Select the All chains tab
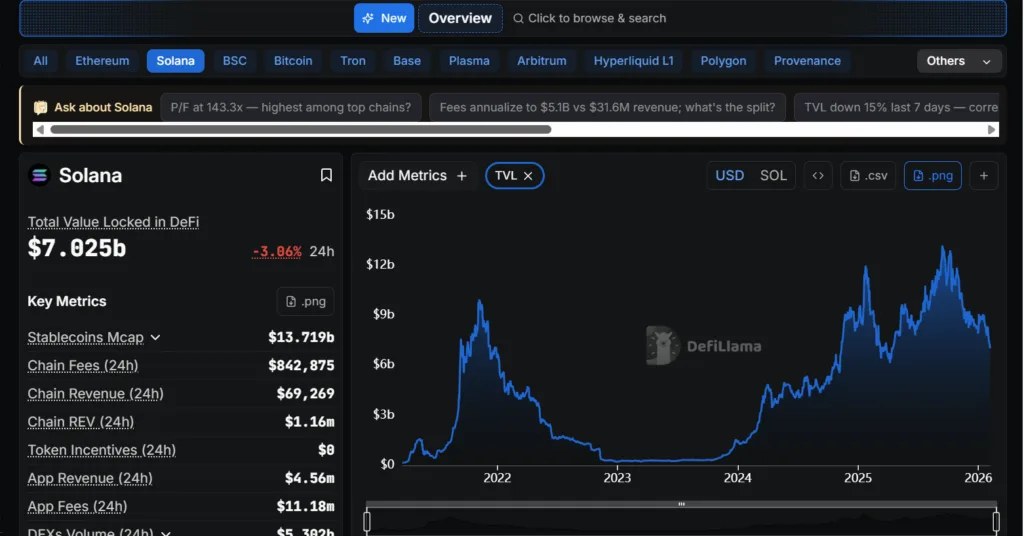The image size is (1024, 536). [40, 61]
